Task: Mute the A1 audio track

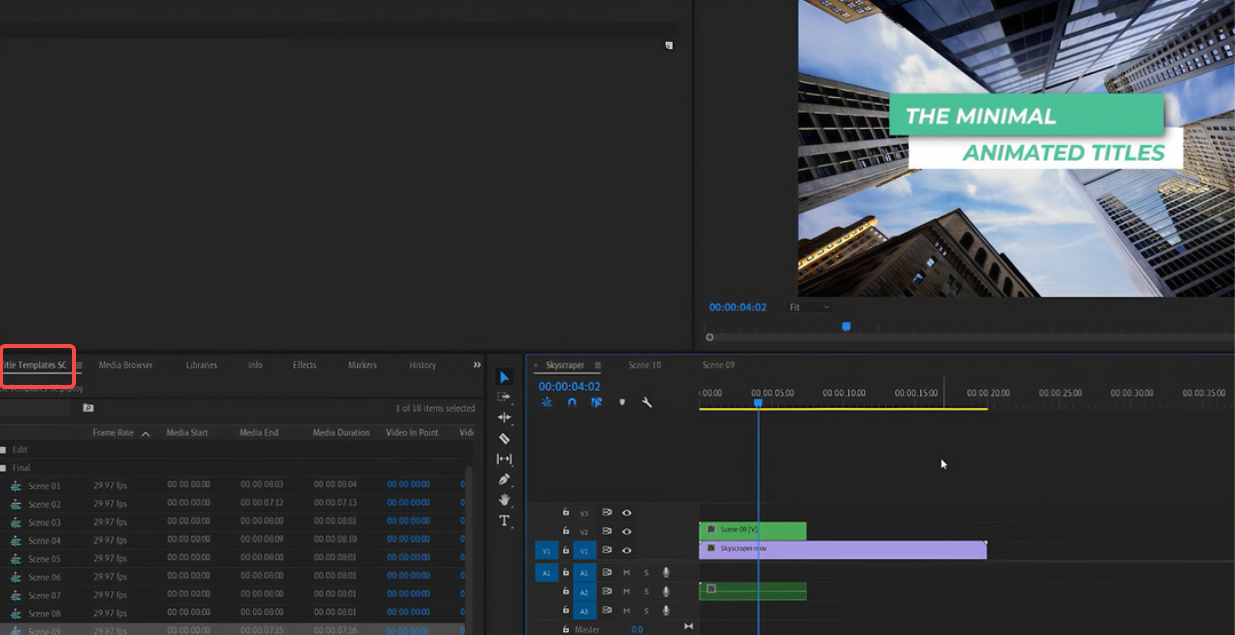Action: tap(627, 572)
